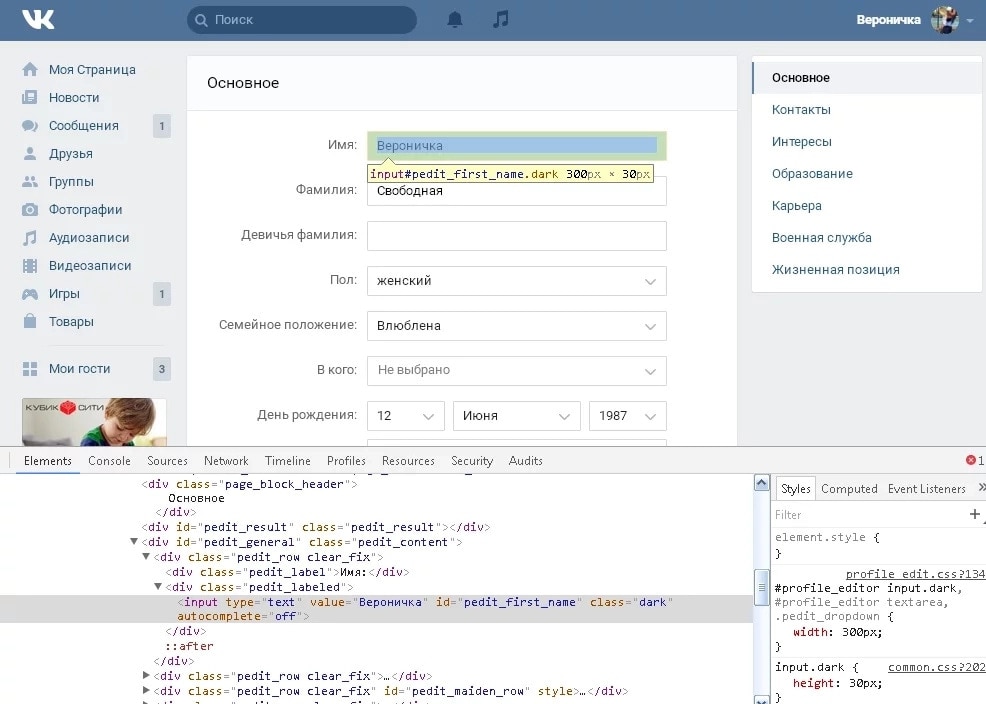Switch to the Timeline DevTools tab
Screen dimensions: 986x704
pyautogui.click(x=287, y=461)
